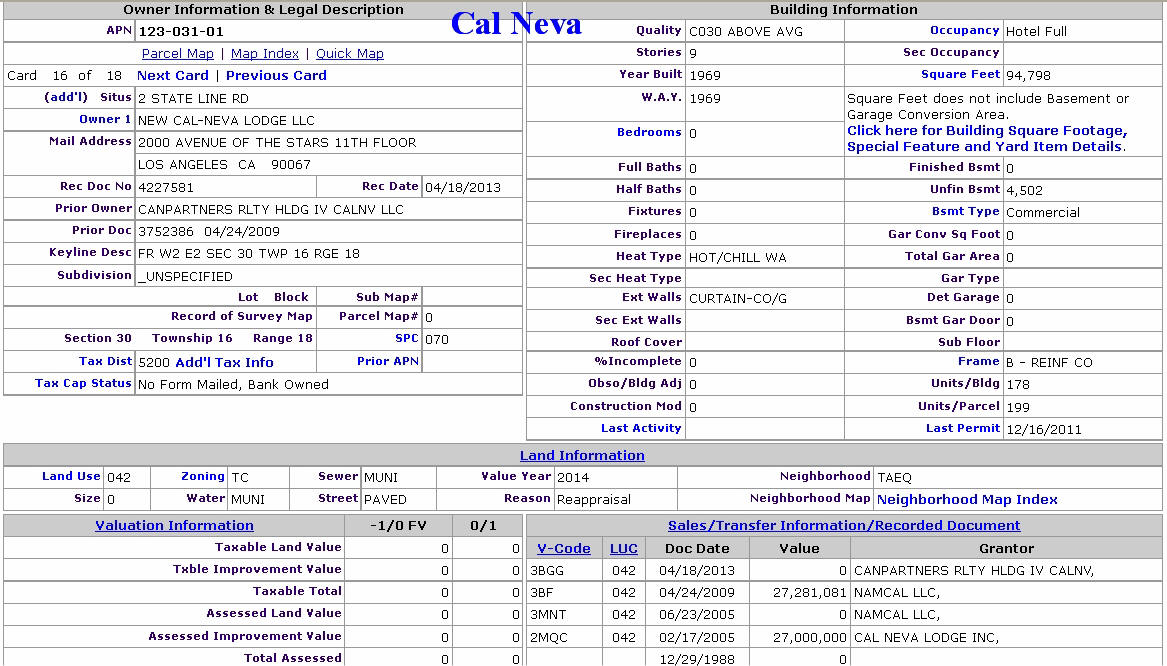Viewport: 1167px width, 666px height.
Task: Open the Land Information heading link
Action: pyautogui.click(x=582, y=455)
